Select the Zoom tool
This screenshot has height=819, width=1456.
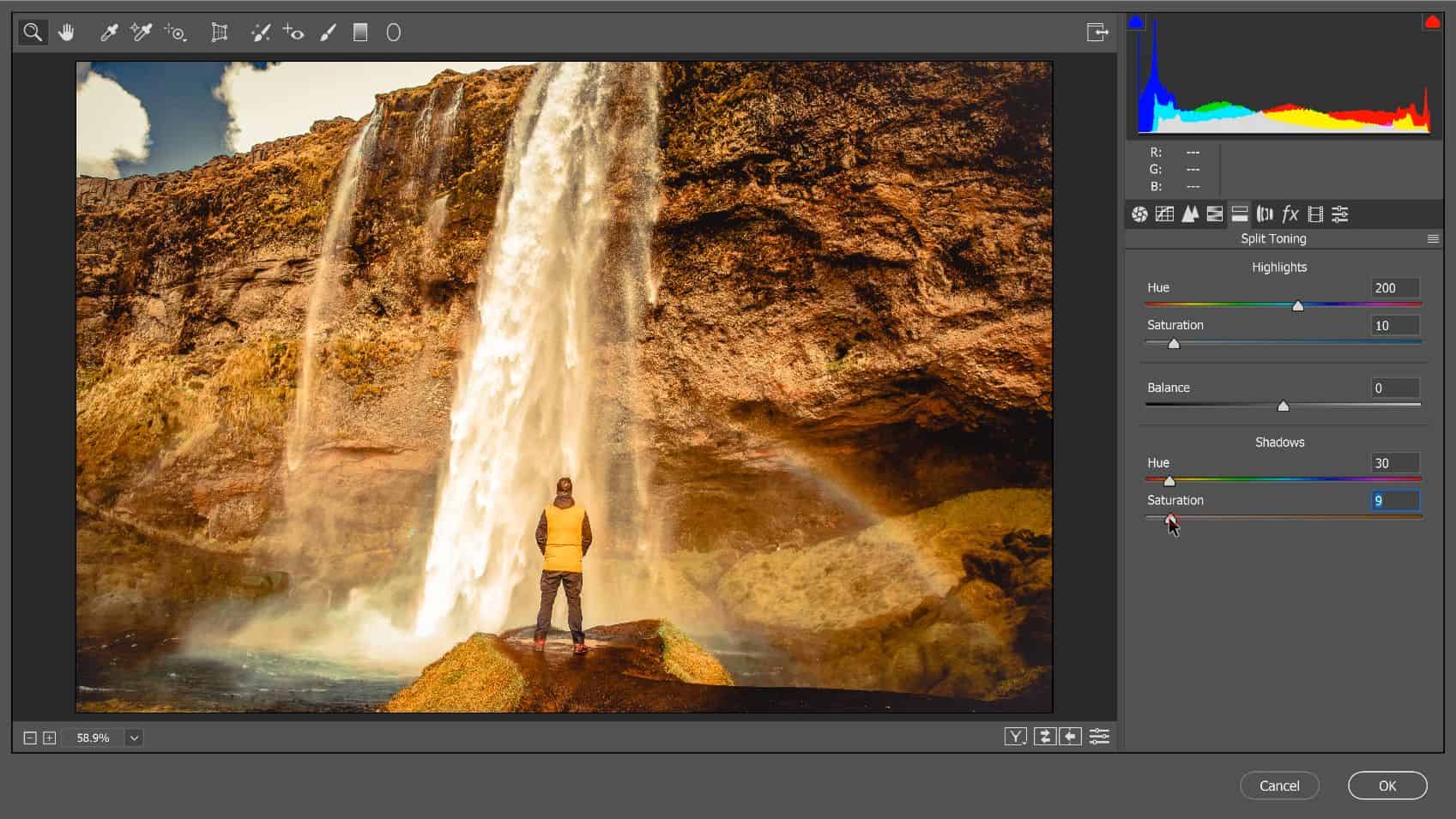[33, 33]
